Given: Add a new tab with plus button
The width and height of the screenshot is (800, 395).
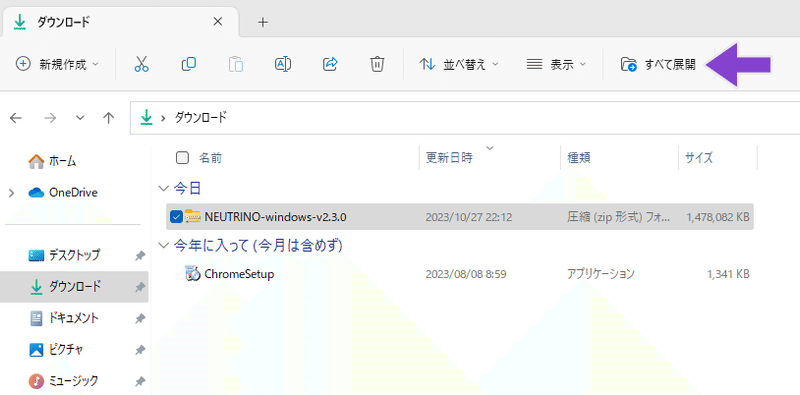Looking at the screenshot, I should coord(263,22).
